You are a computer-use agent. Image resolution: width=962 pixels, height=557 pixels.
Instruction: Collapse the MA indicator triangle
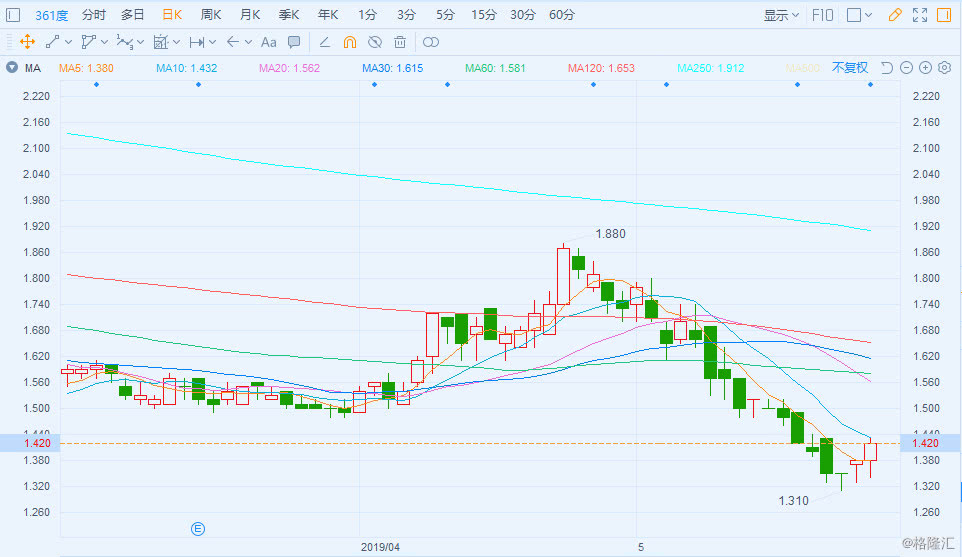(12, 67)
